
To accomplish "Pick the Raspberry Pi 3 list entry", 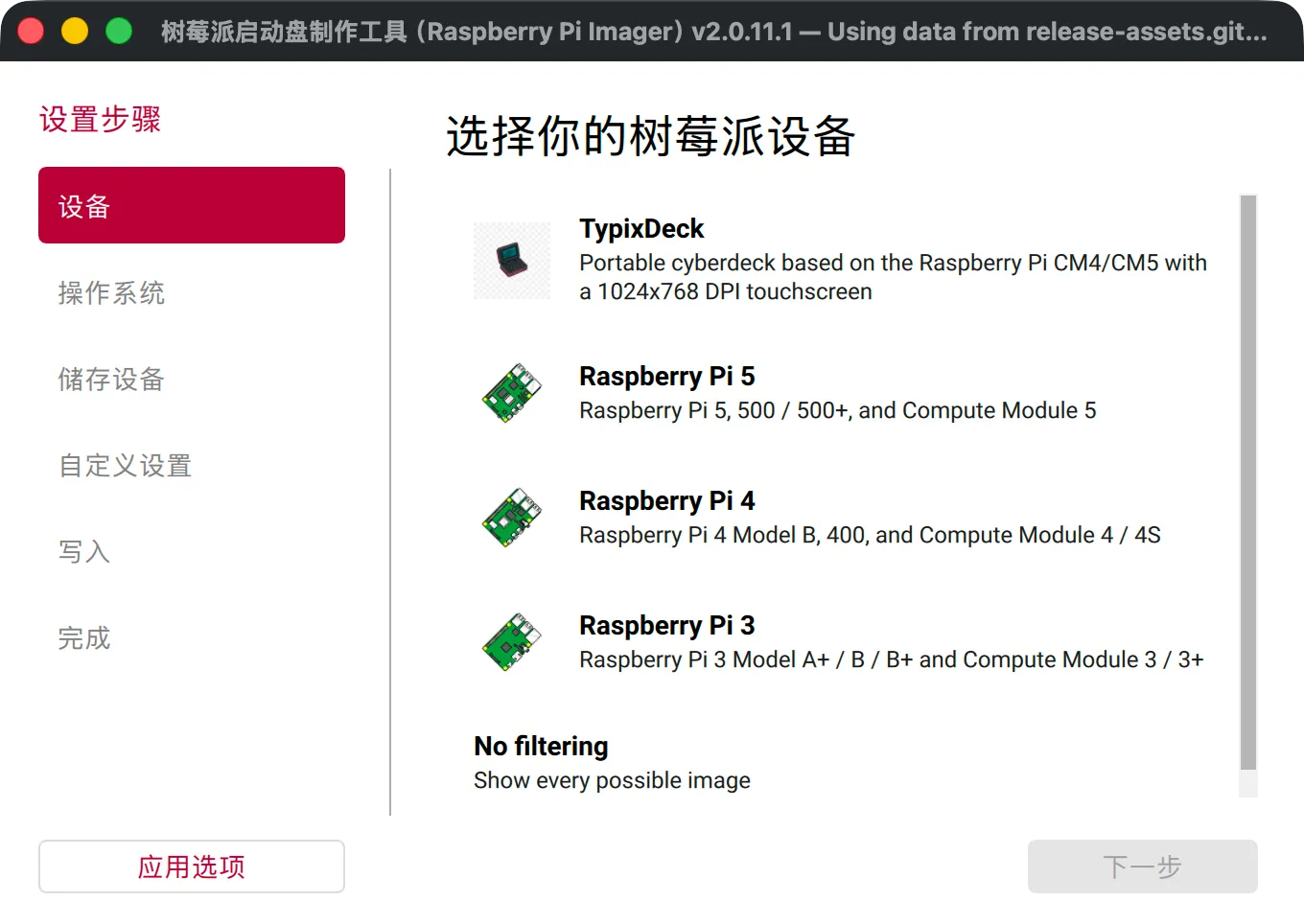I will pos(844,642).
